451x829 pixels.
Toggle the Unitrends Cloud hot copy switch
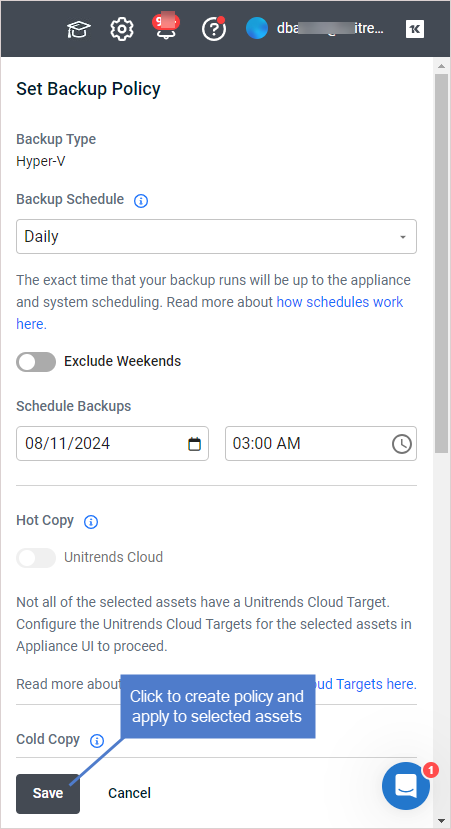36,558
